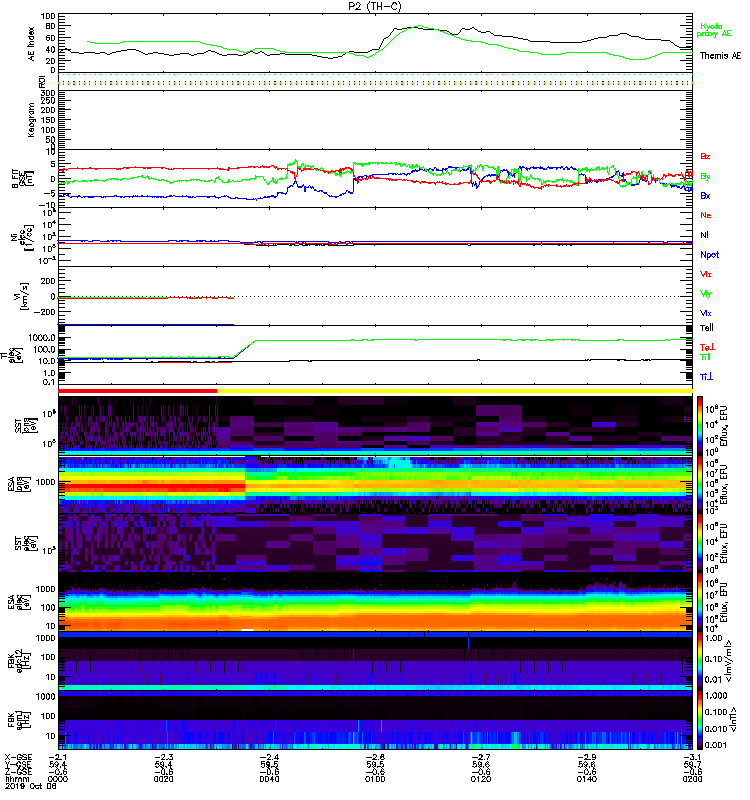
Task: Click the Keogram axis label
Action: (31, 120)
